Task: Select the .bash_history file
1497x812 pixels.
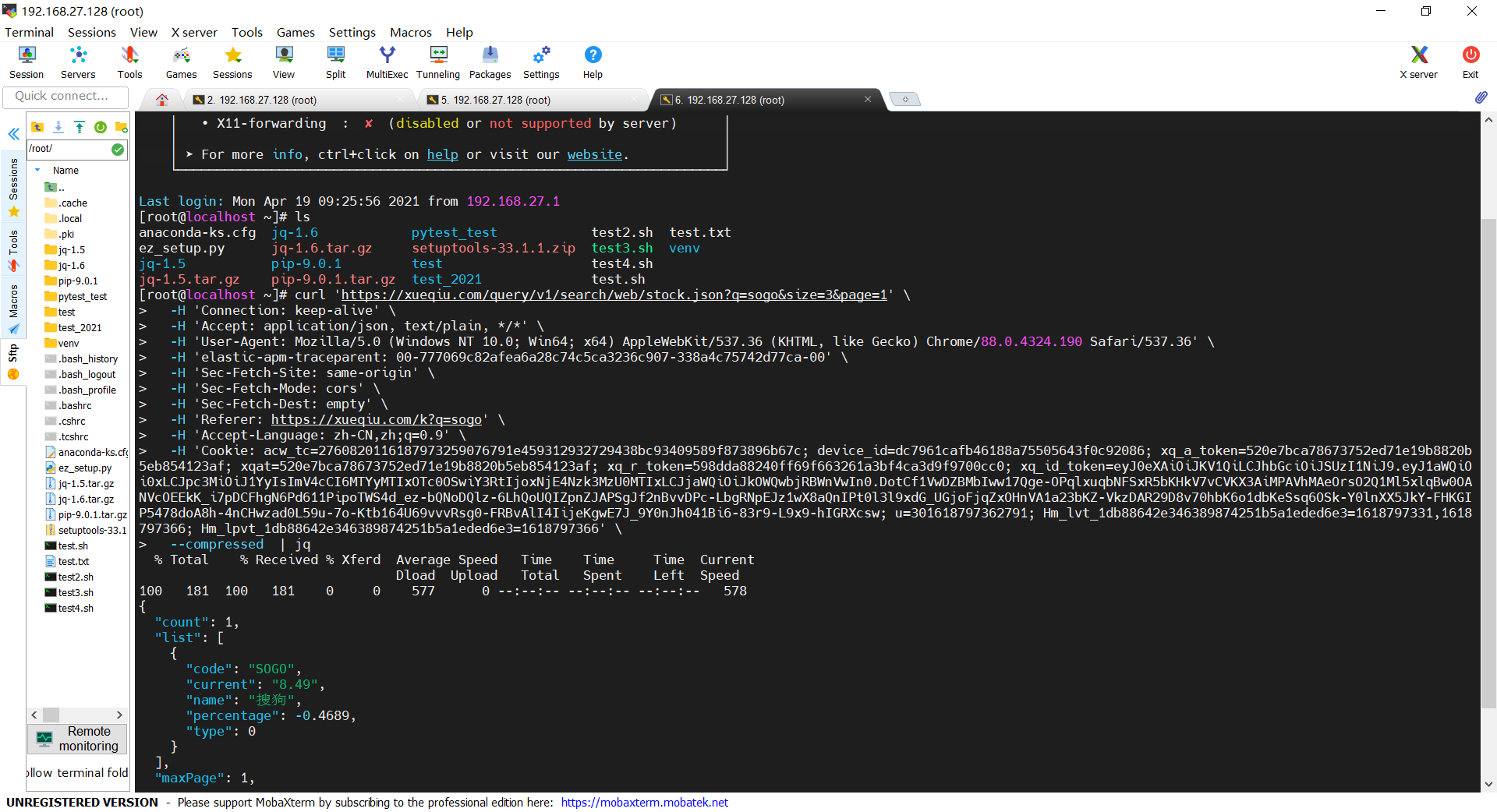Action: [x=81, y=358]
